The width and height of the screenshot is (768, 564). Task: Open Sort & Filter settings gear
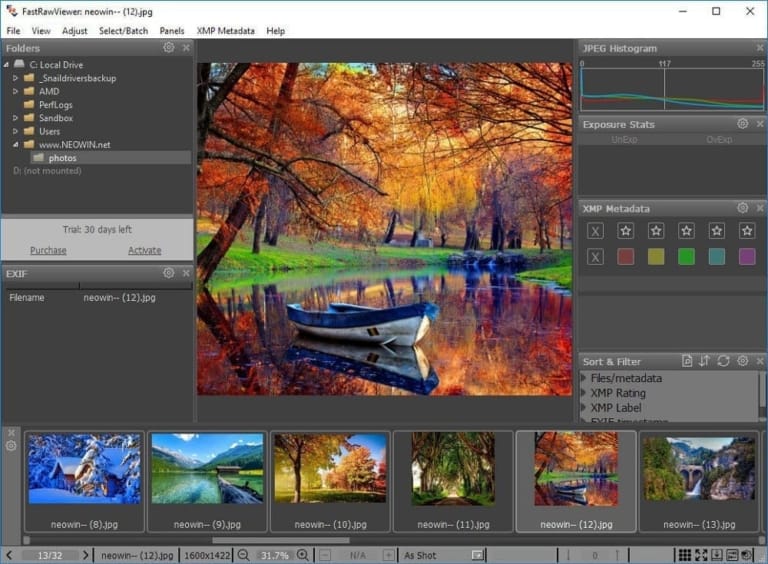[743, 361]
